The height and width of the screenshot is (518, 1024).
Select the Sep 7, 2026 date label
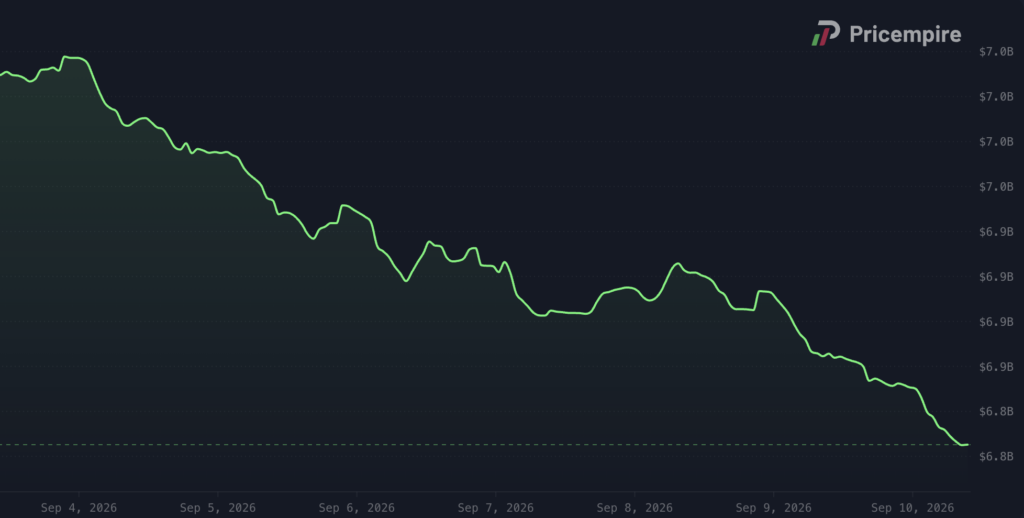pos(496,508)
